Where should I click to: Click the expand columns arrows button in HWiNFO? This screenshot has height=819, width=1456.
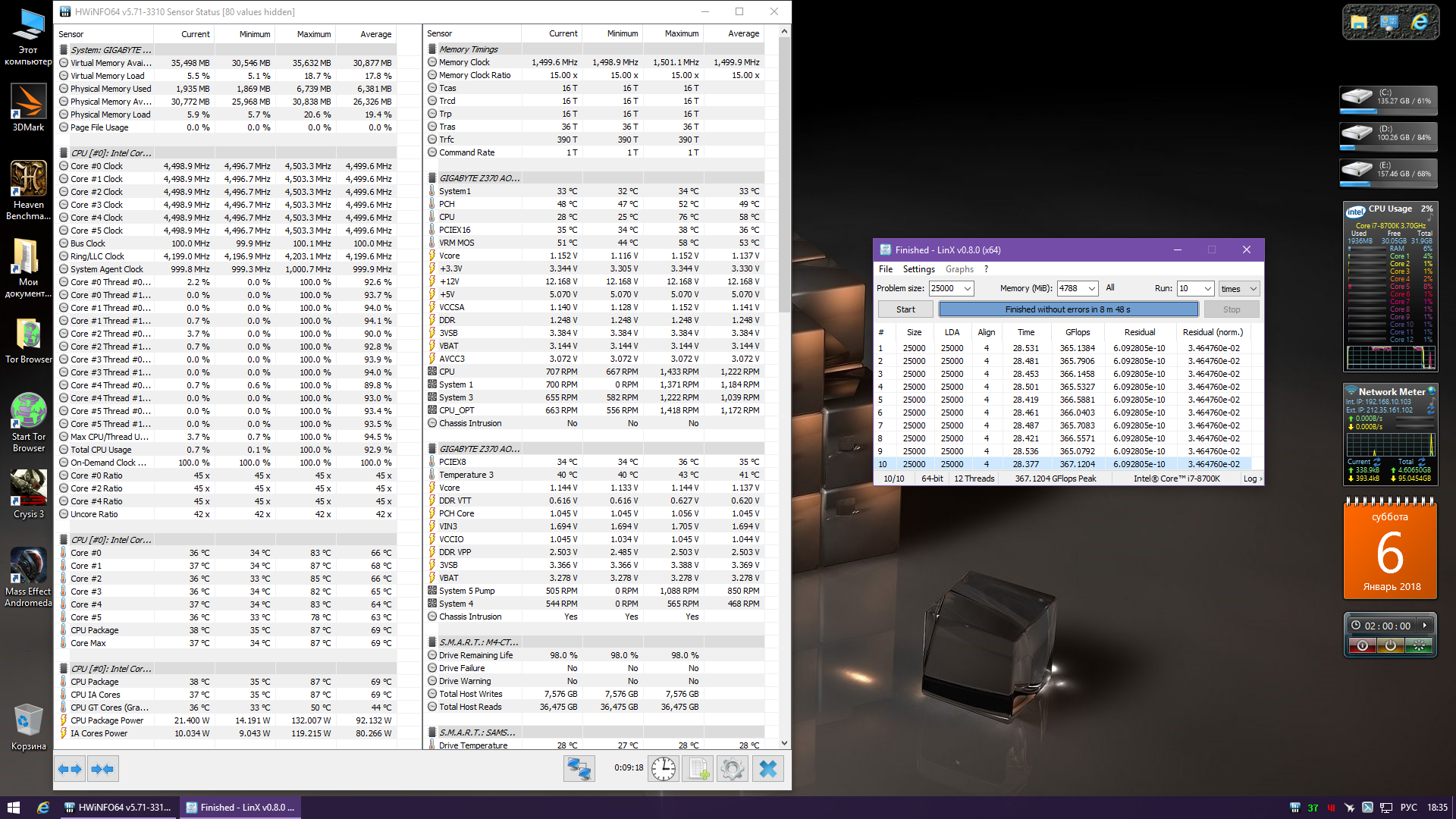(x=70, y=769)
